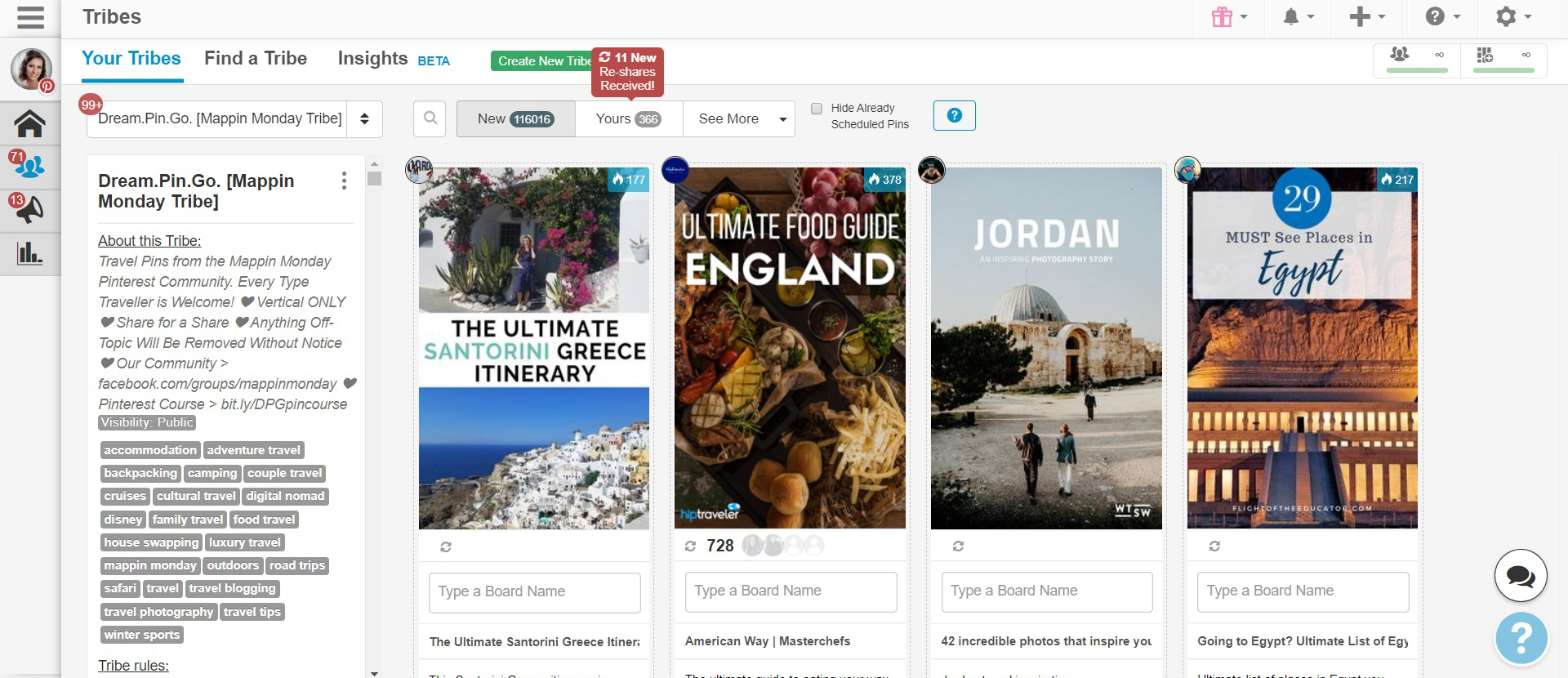Click the tribes usage green progress bar
The image size is (1568, 678).
(1417, 71)
